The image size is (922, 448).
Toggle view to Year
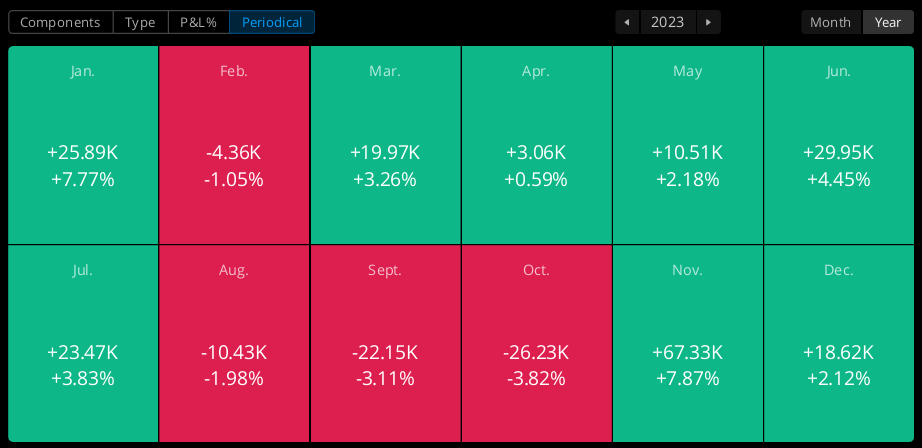tap(888, 22)
